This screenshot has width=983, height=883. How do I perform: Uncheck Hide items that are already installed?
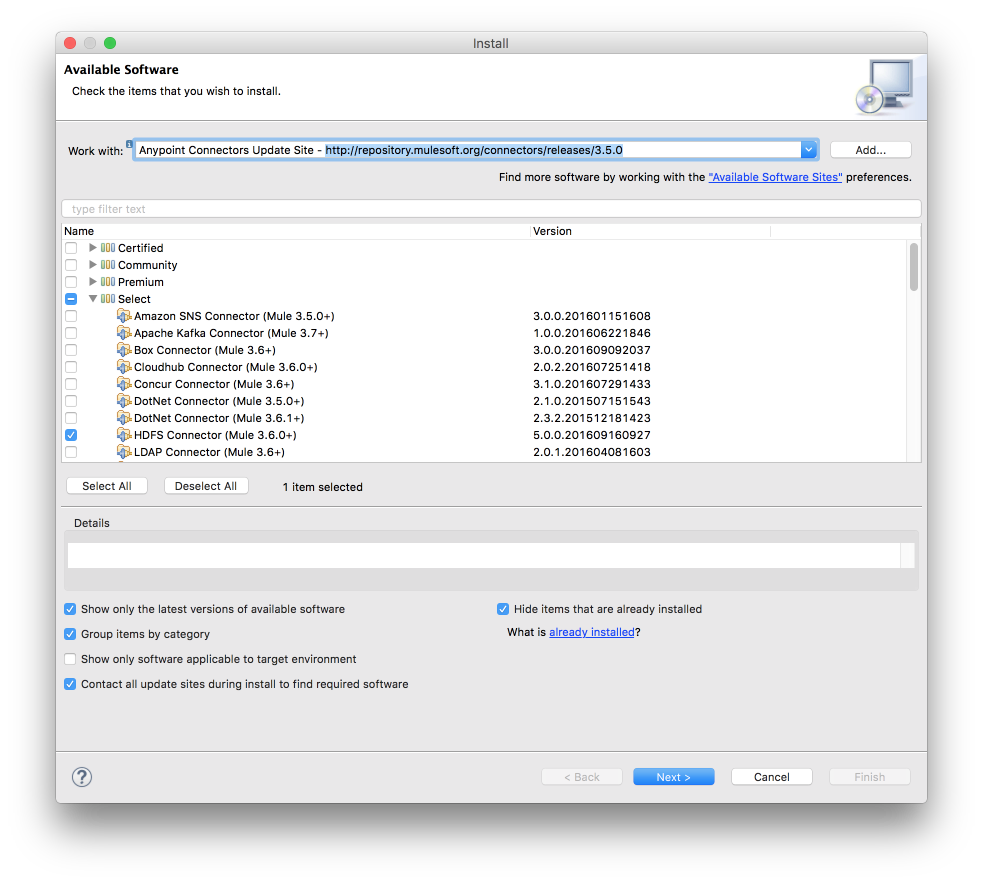click(x=503, y=609)
